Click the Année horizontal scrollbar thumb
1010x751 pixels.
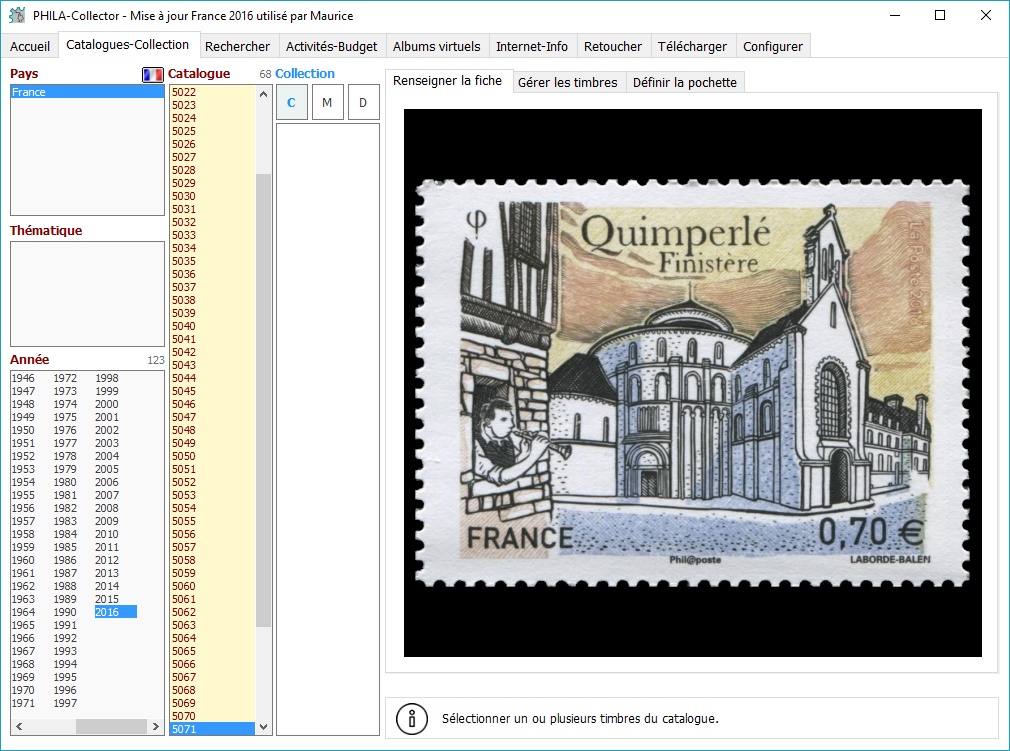111,727
